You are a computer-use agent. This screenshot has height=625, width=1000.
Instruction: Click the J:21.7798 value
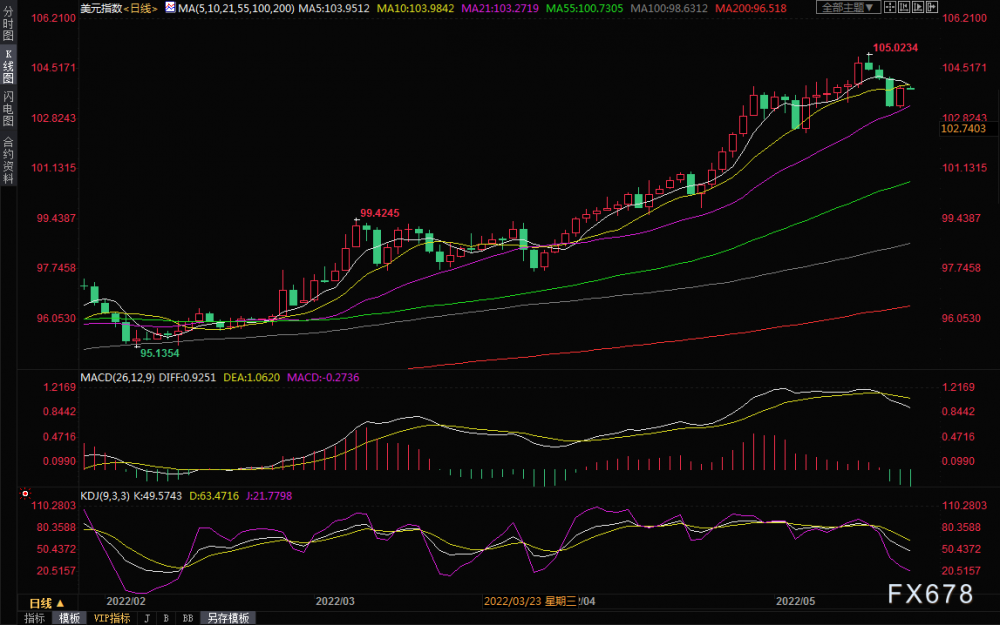point(268,496)
